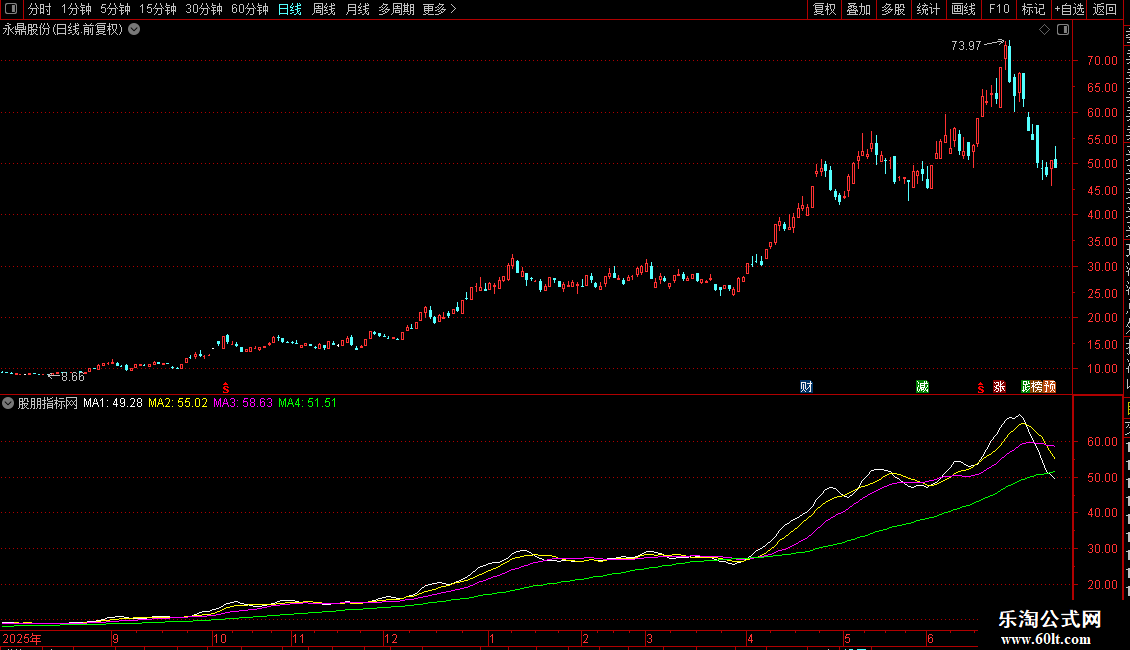Viewport: 1130px width, 650px height.
Task: Switch to 分时 intraday view
Action: [40, 9]
